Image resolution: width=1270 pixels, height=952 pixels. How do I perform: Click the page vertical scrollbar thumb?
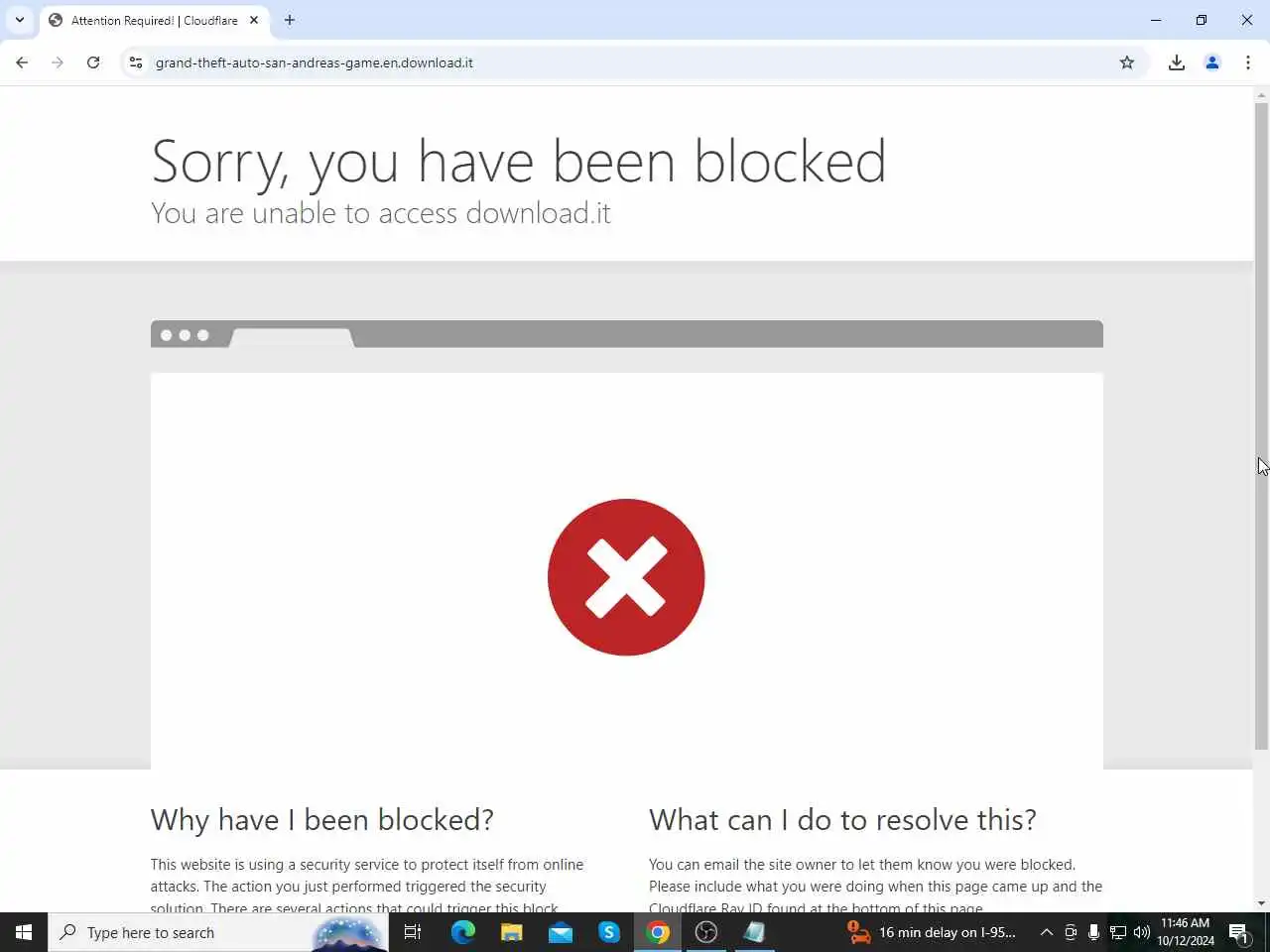click(x=1261, y=426)
